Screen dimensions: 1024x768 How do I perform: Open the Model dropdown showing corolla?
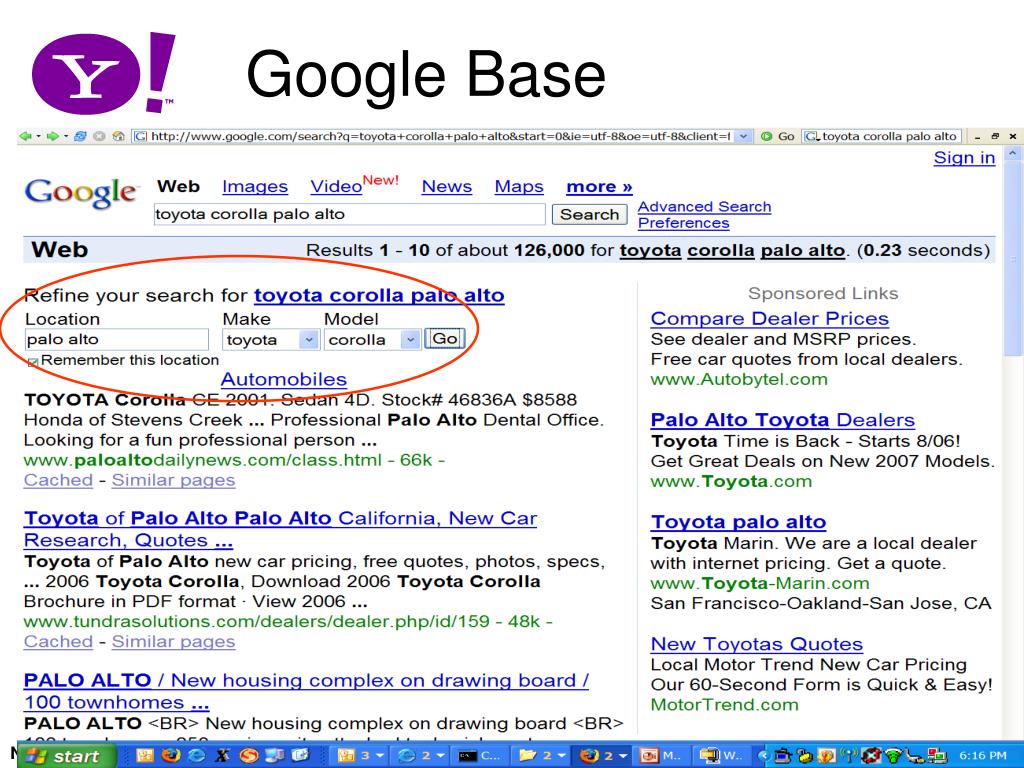click(372, 340)
